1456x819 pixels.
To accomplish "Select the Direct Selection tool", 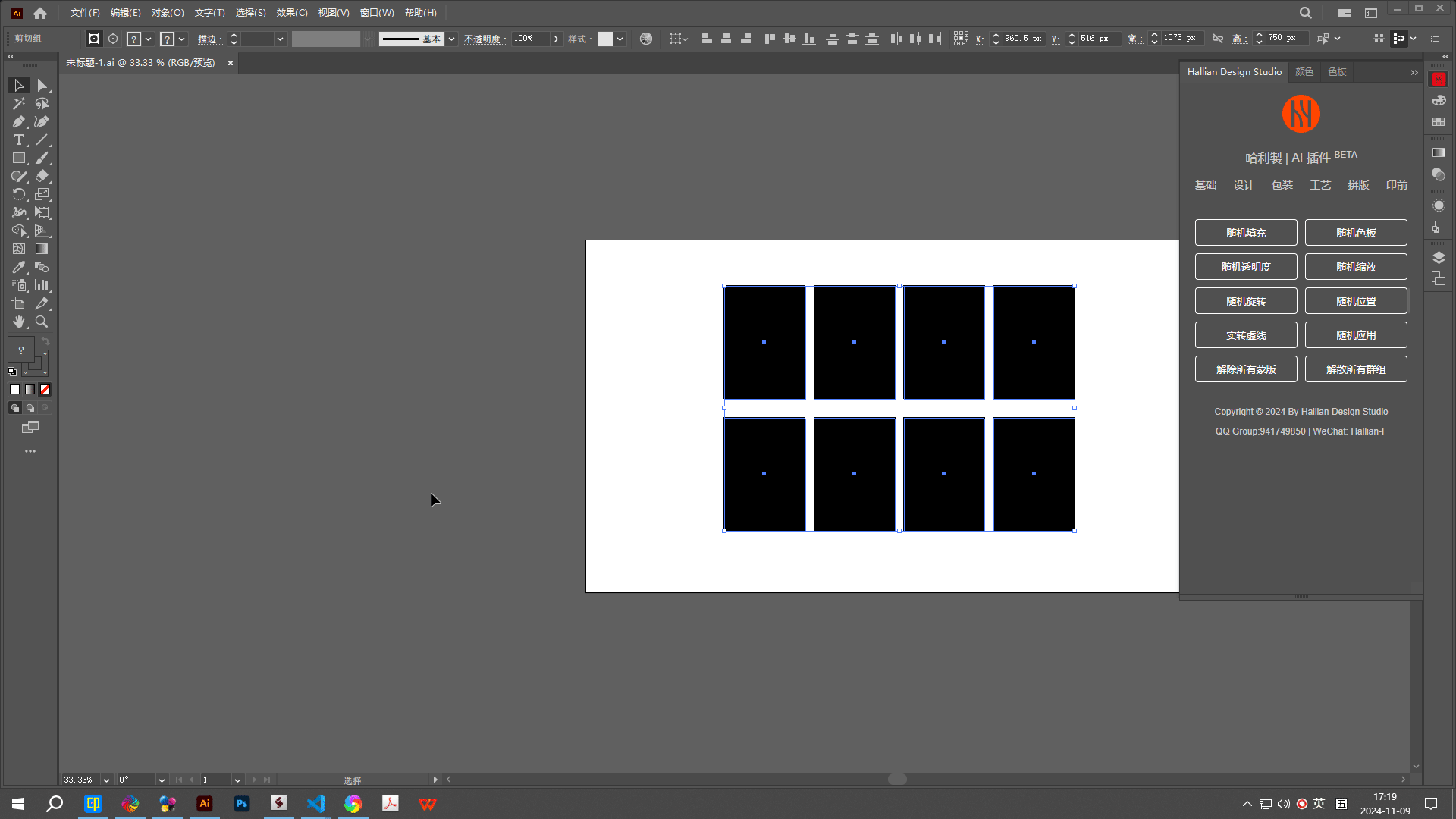I will coord(42,85).
